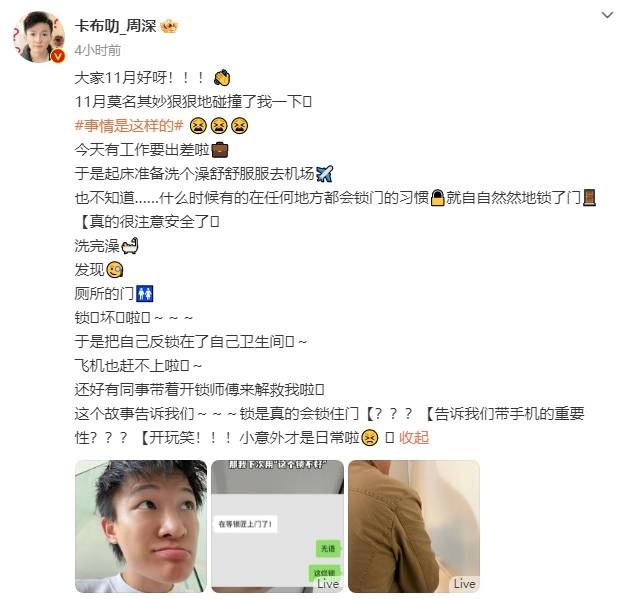Open the chat screenshot Live photo
Image resolution: width=626 pixels, height=599 pixels.
[x=277, y=526]
